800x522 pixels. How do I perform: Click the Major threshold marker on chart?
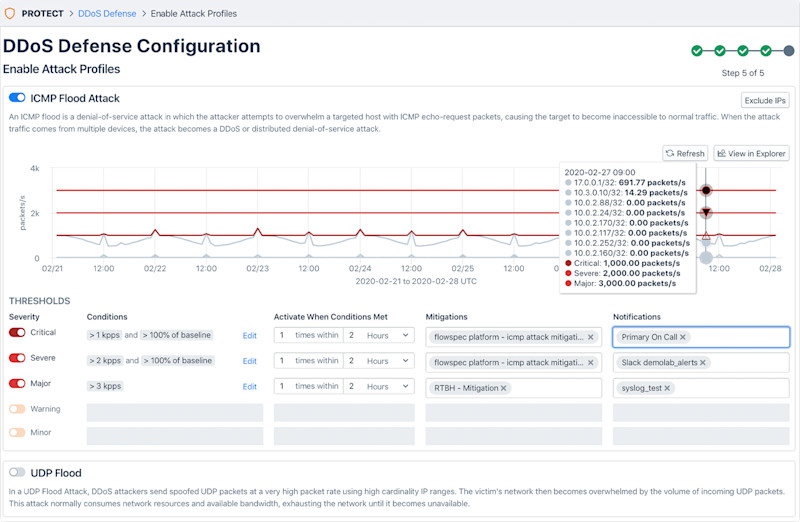(706, 190)
